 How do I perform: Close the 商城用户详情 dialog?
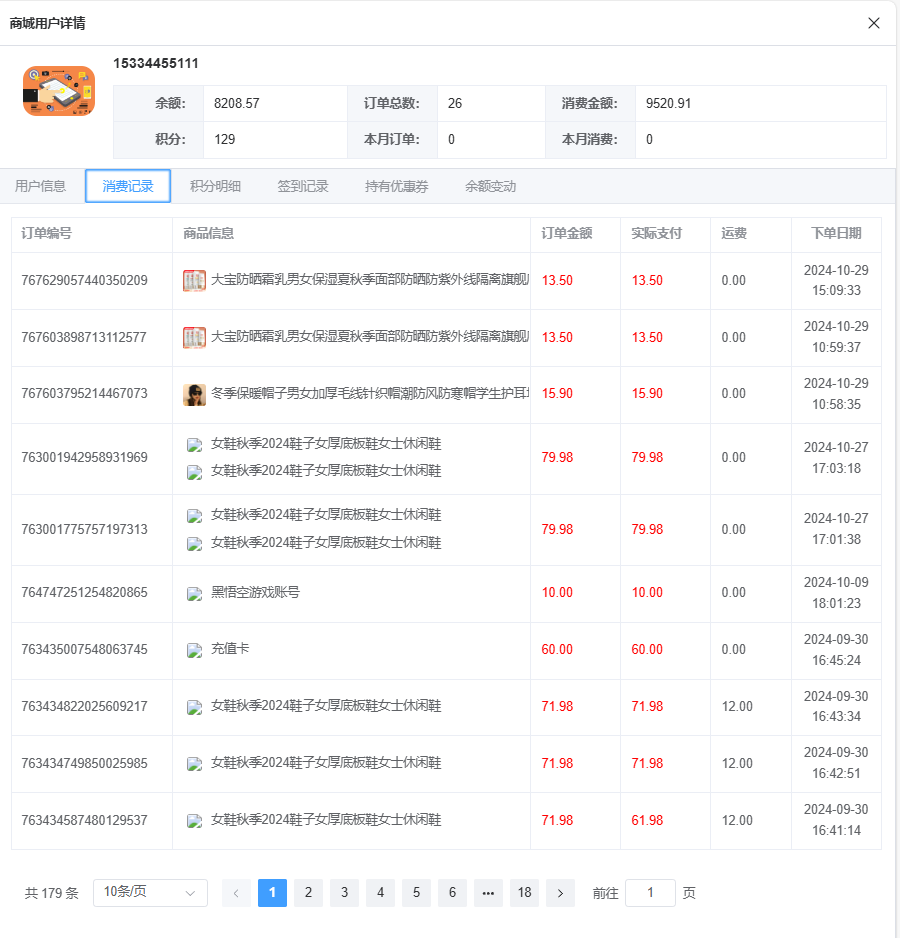click(873, 23)
